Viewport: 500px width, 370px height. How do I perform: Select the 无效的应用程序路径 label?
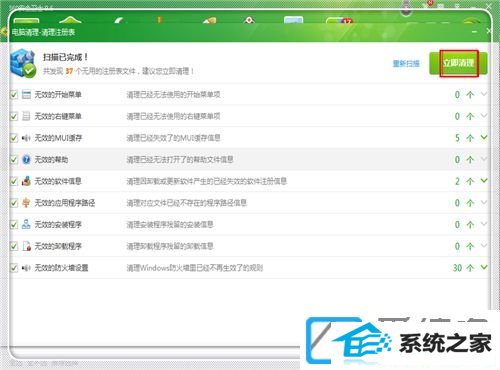[65, 203]
